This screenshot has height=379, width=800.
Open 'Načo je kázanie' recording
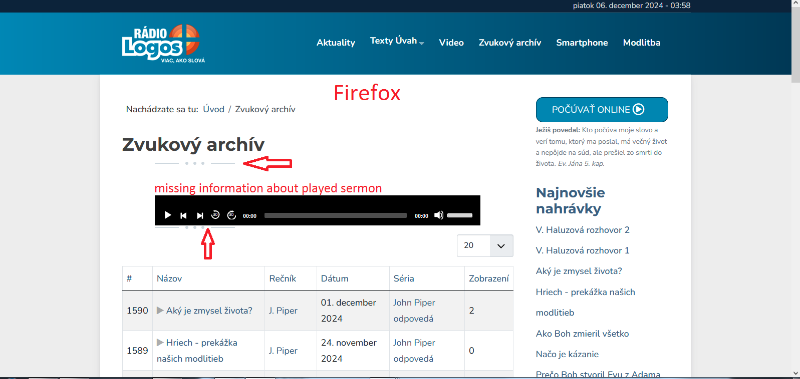tap(567, 354)
